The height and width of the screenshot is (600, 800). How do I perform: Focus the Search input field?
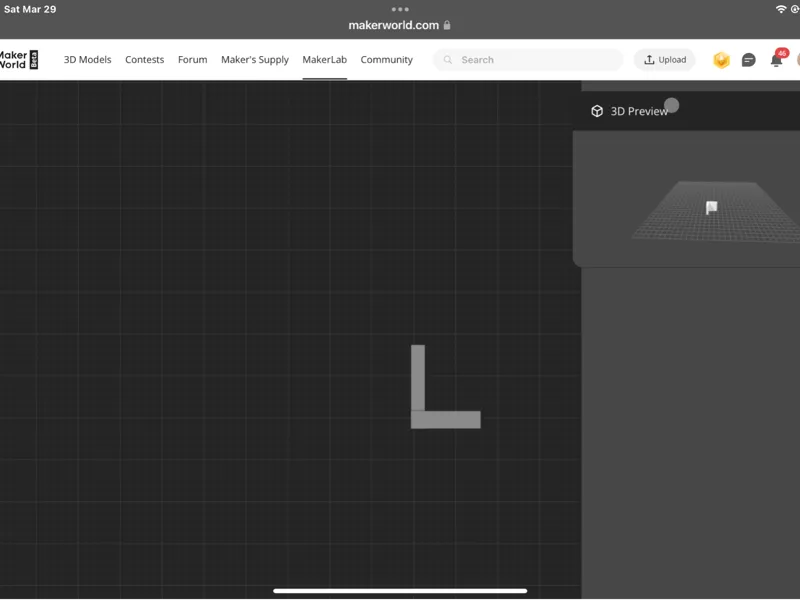pyautogui.click(x=528, y=60)
